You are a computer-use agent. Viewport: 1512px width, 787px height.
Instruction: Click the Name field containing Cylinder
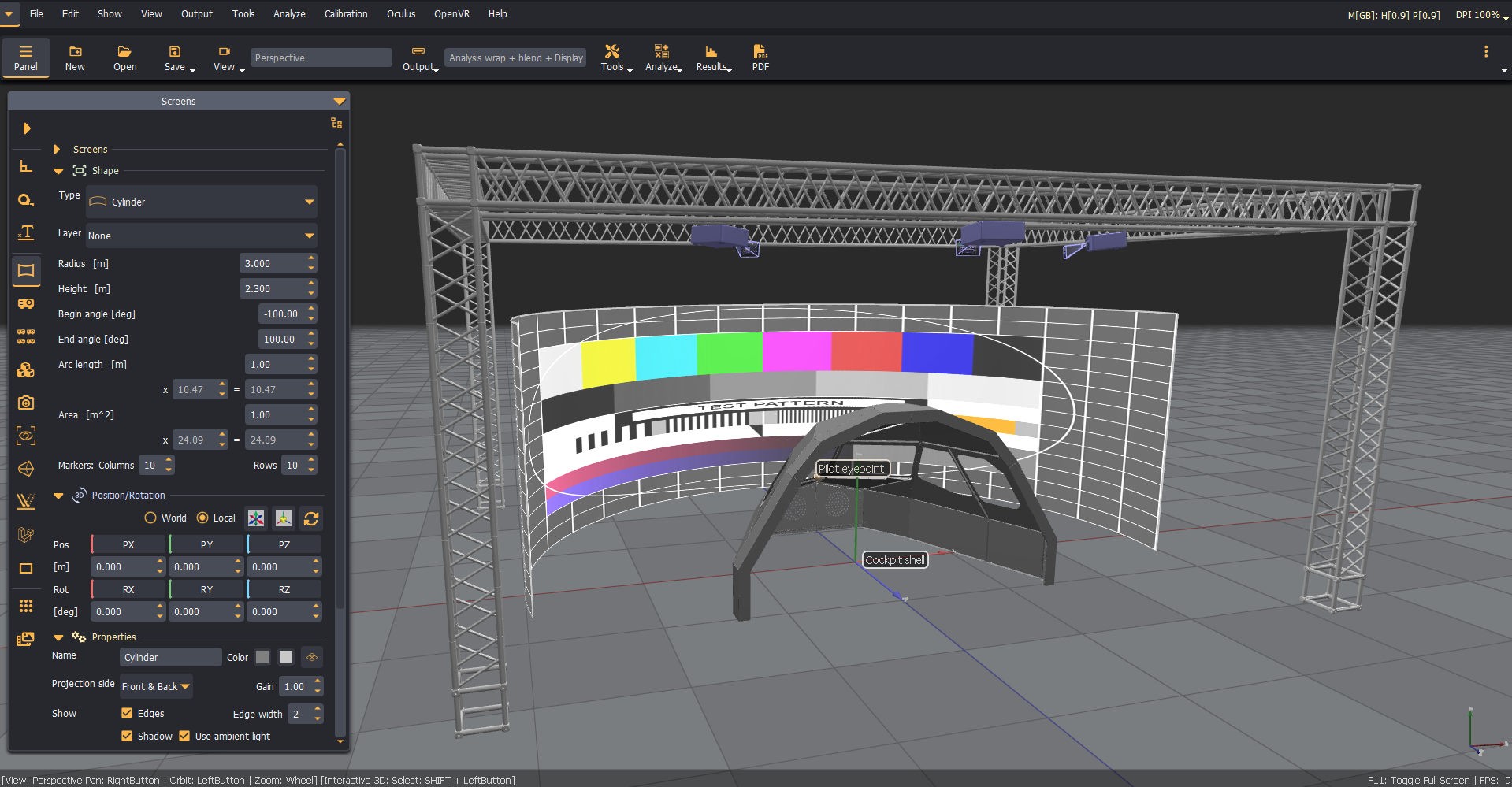click(170, 657)
